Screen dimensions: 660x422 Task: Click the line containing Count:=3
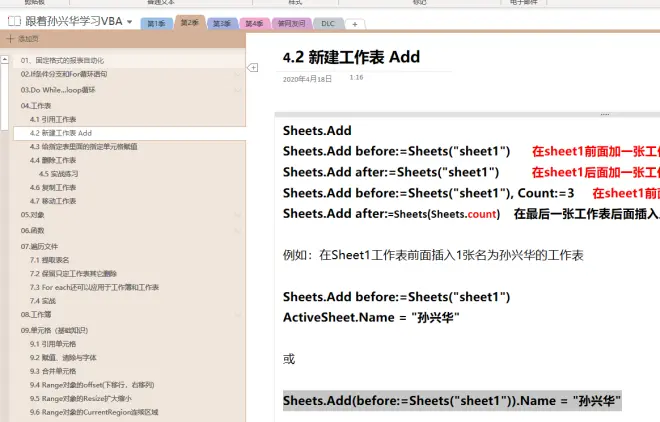(x=428, y=193)
